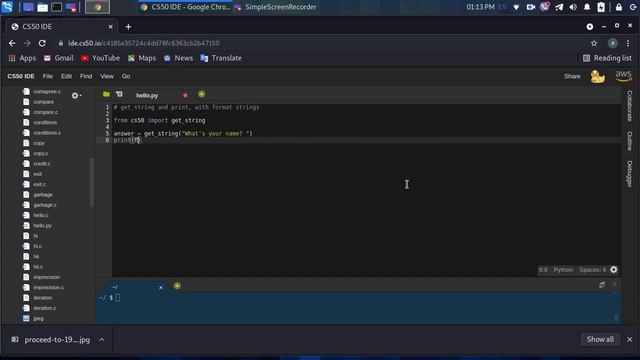Click inside the terminal prompt area
Screen dimensions: 640x360
click(358, 308)
